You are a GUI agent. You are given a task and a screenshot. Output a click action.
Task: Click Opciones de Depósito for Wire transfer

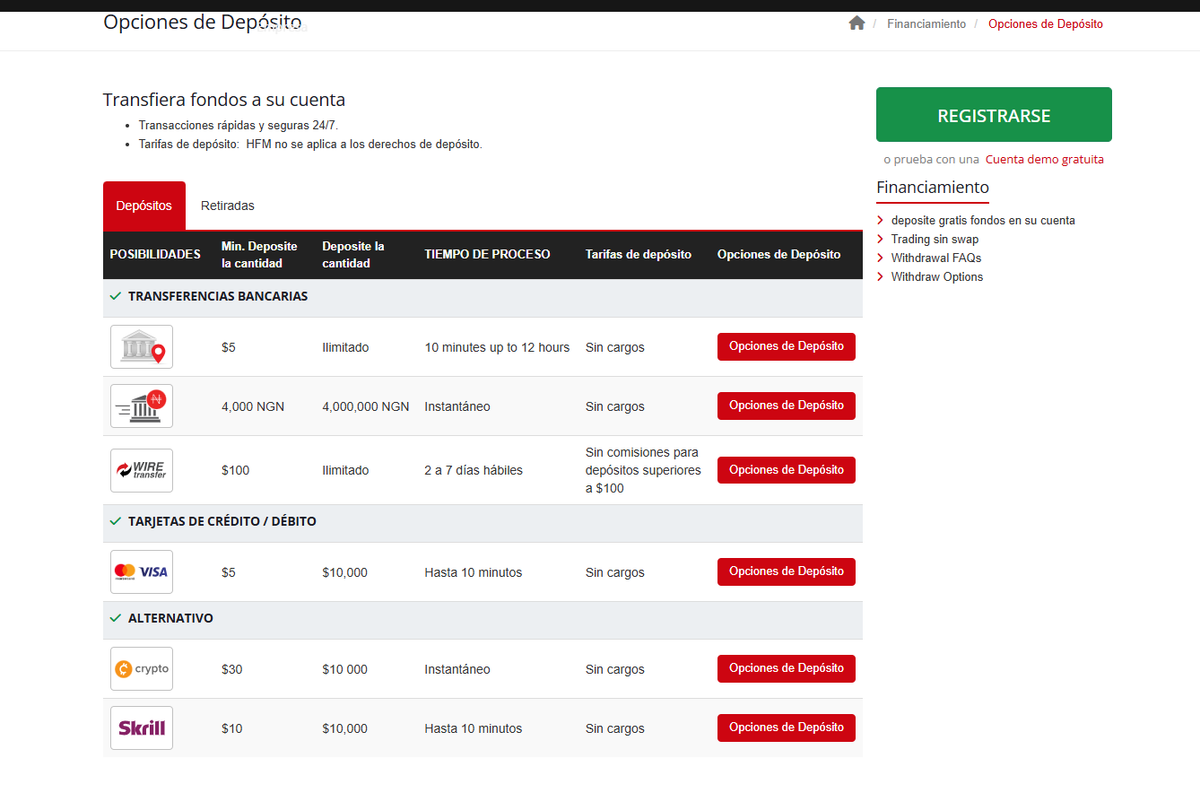pyautogui.click(x=786, y=470)
